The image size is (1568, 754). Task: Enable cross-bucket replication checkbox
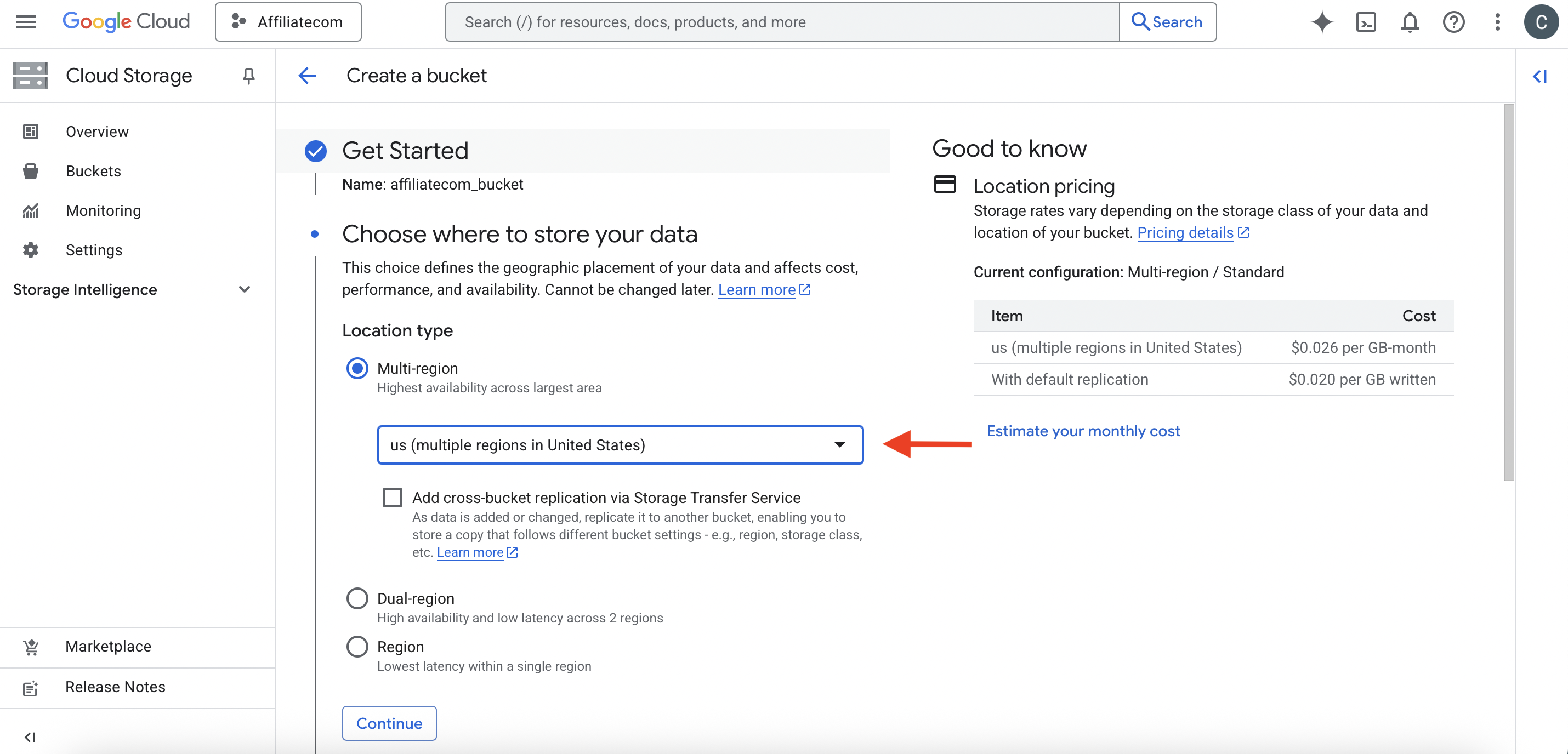pos(393,498)
